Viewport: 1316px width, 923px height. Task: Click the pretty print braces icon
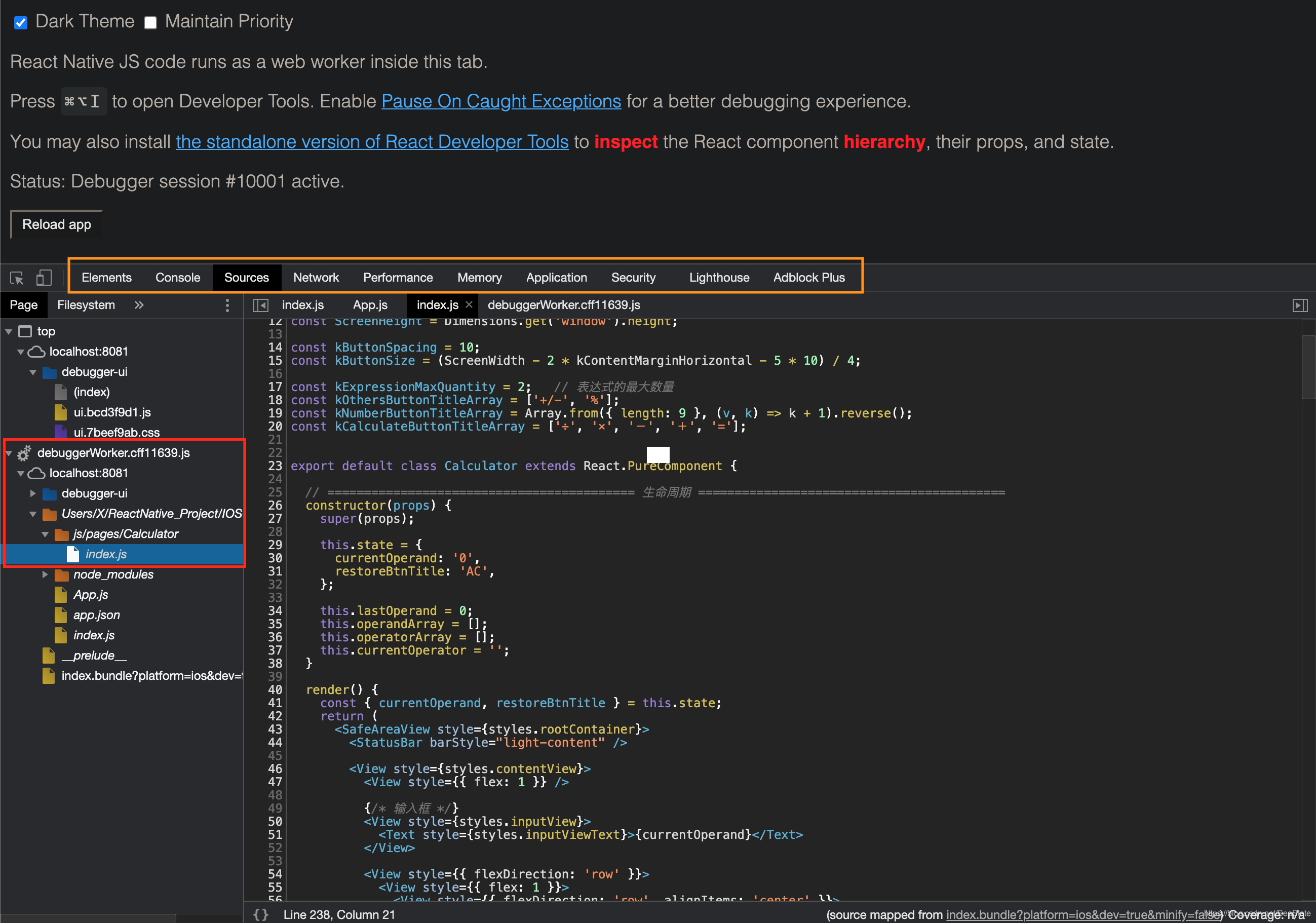tap(261, 914)
